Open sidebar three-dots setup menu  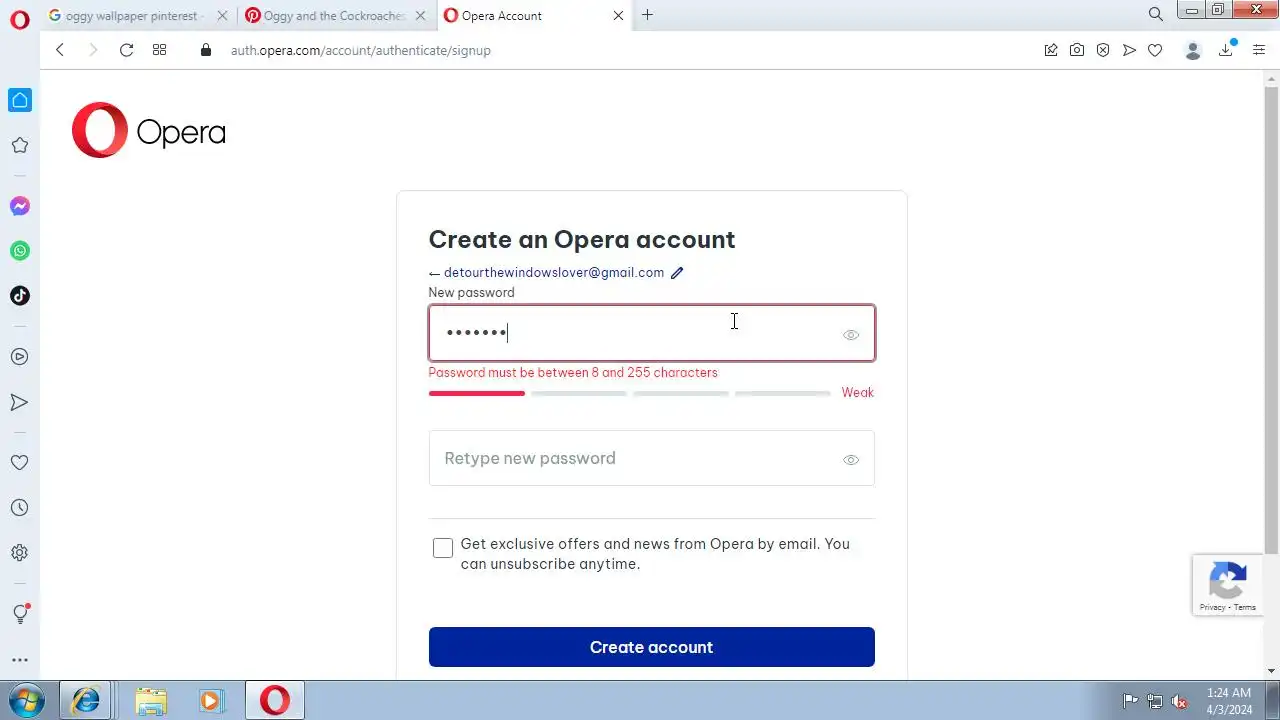coord(19,660)
